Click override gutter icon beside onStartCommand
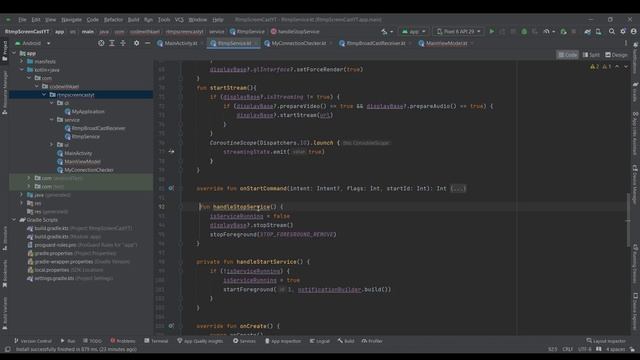Viewport: 640px width, 360px height. pyautogui.click(x=171, y=188)
